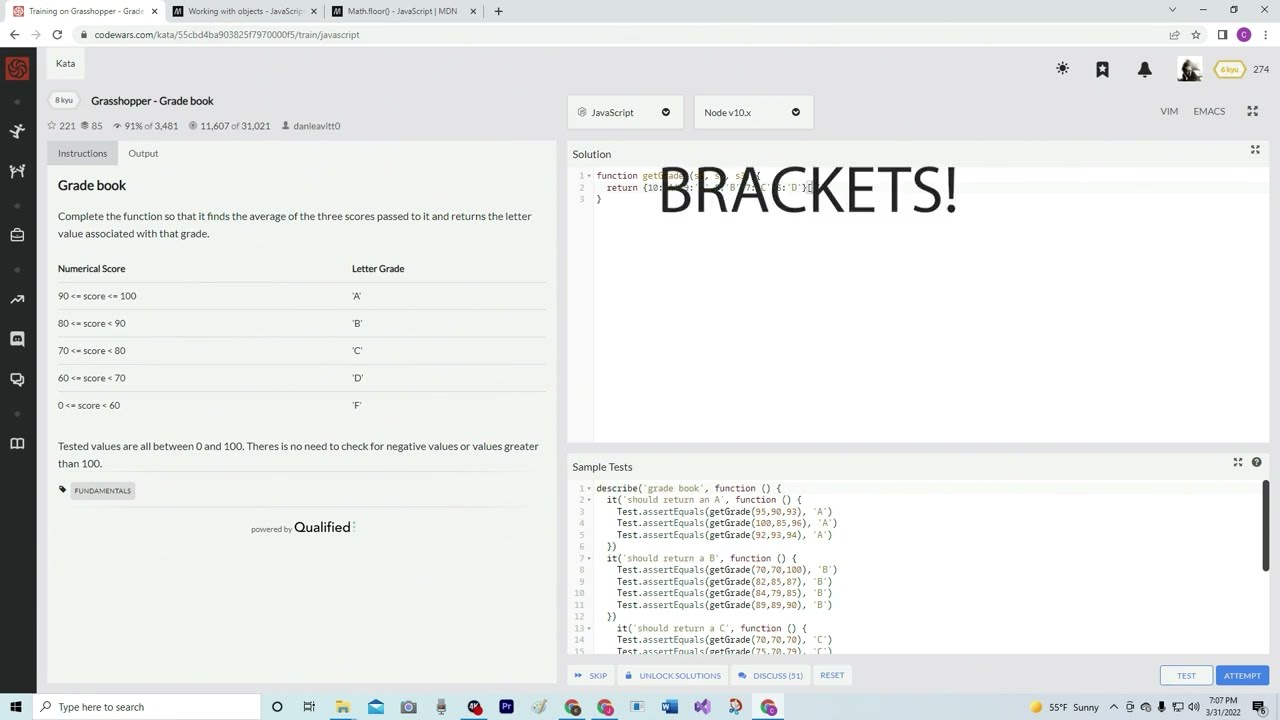Open a new browser tab
This screenshot has width=1280, height=720.
(498, 11)
